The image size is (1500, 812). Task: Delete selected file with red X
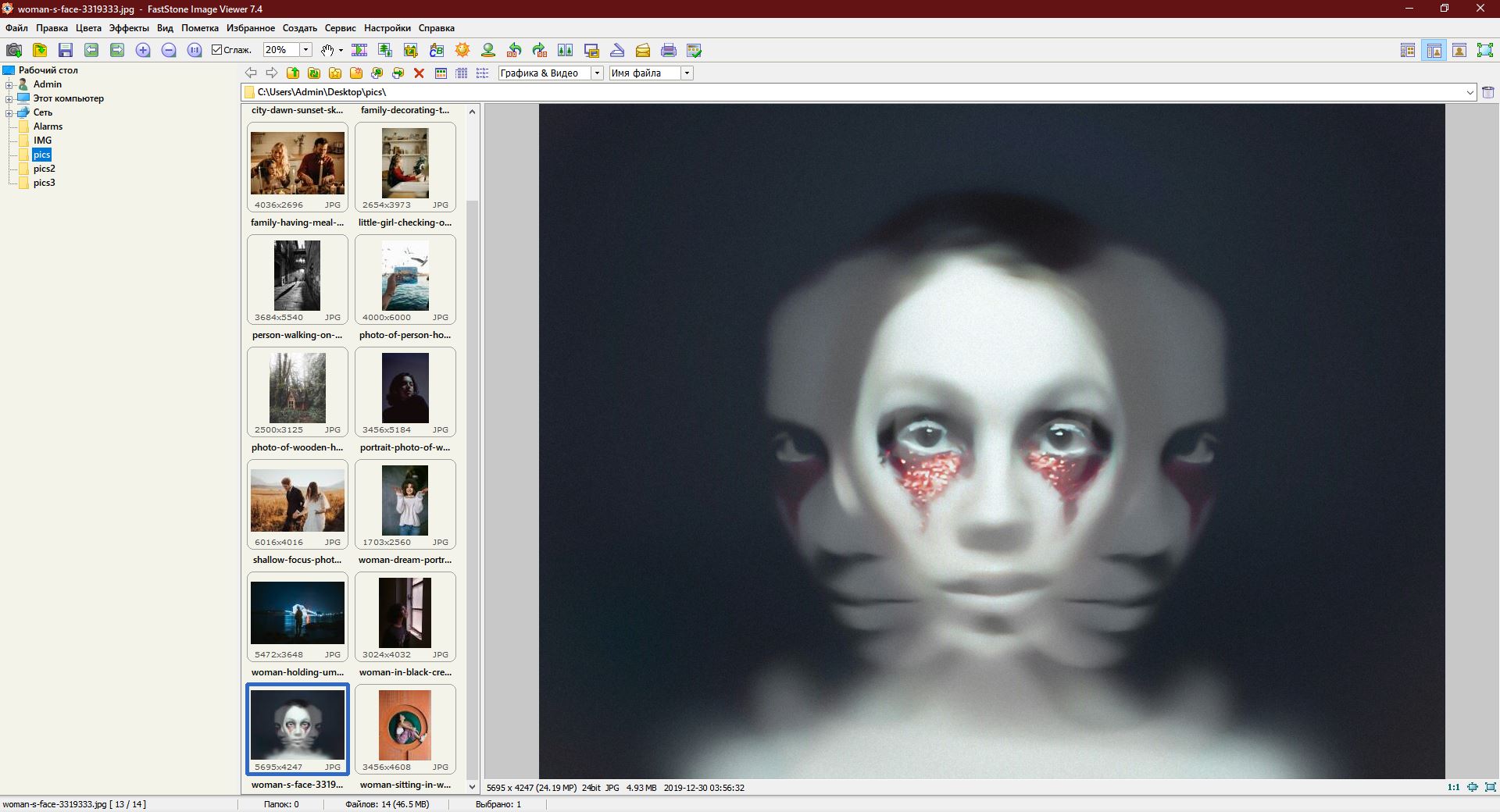point(419,73)
